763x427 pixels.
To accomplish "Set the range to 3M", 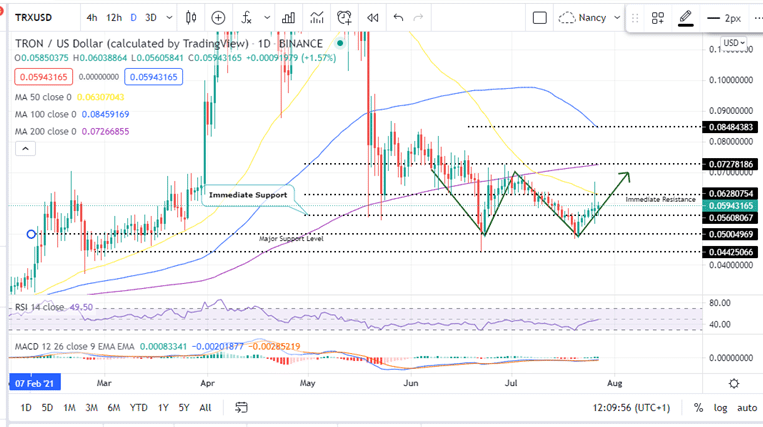I will tap(91, 408).
